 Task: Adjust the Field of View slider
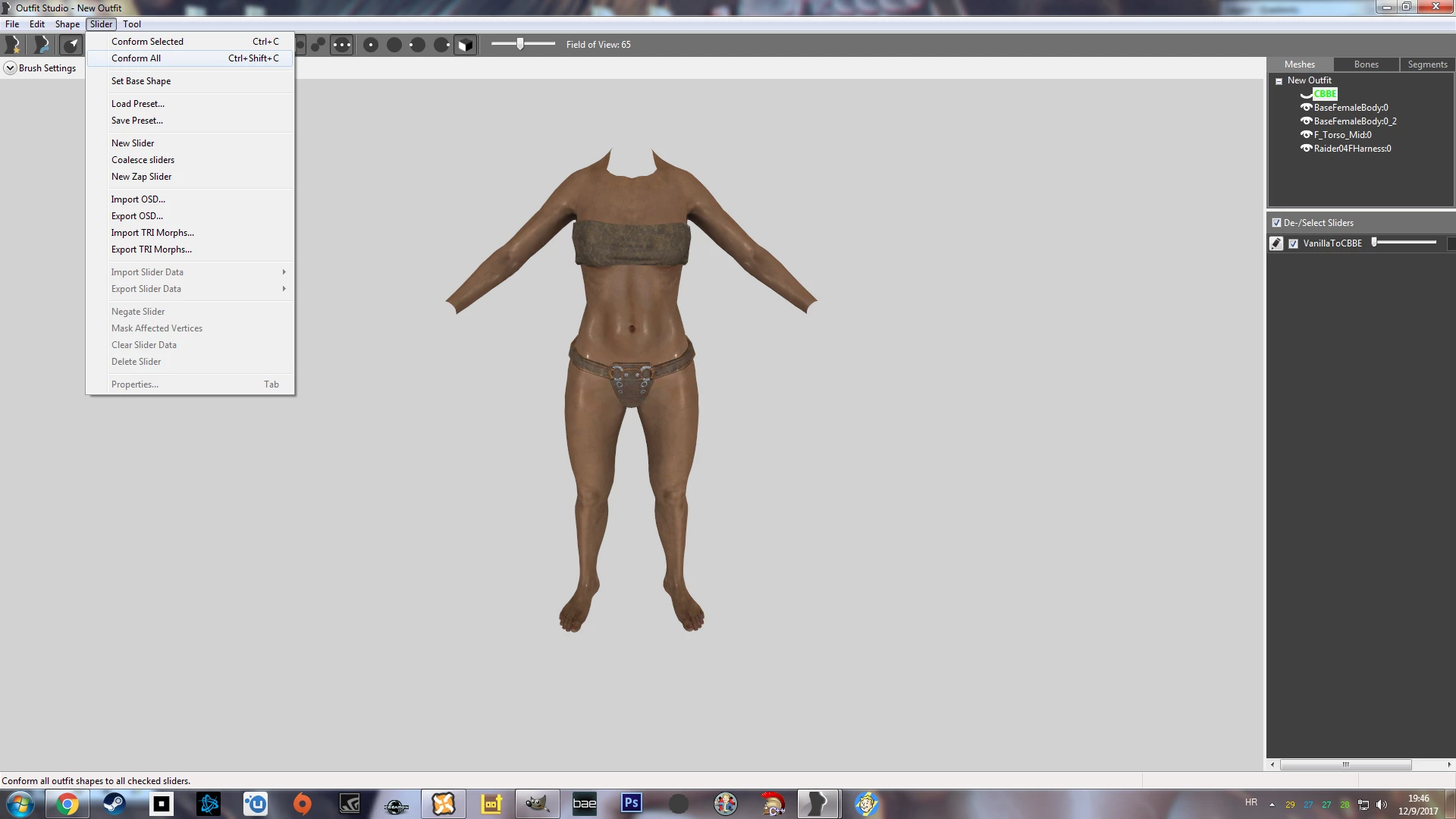tap(522, 44)
